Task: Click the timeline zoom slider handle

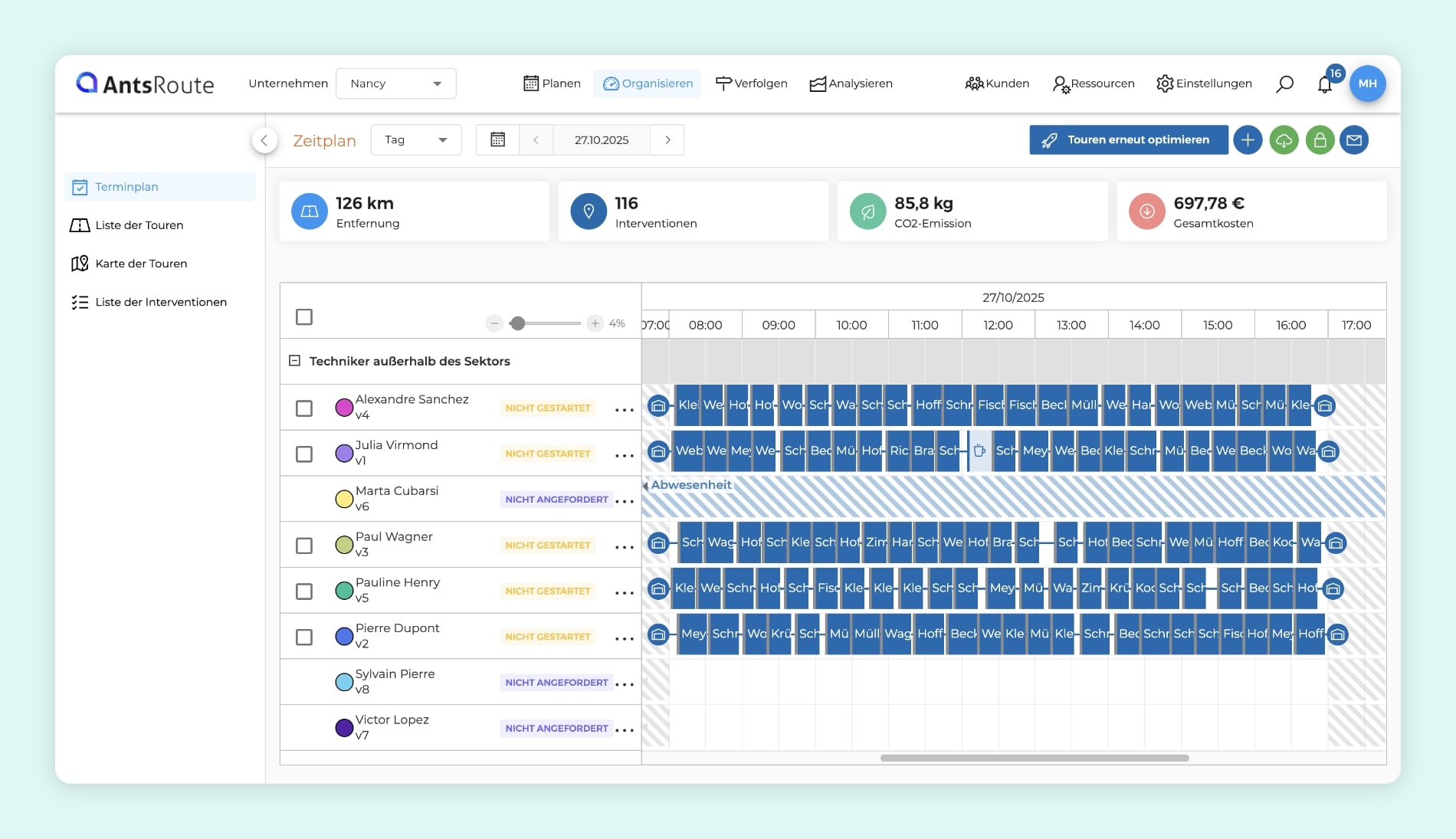Action: tap(518, 323)
